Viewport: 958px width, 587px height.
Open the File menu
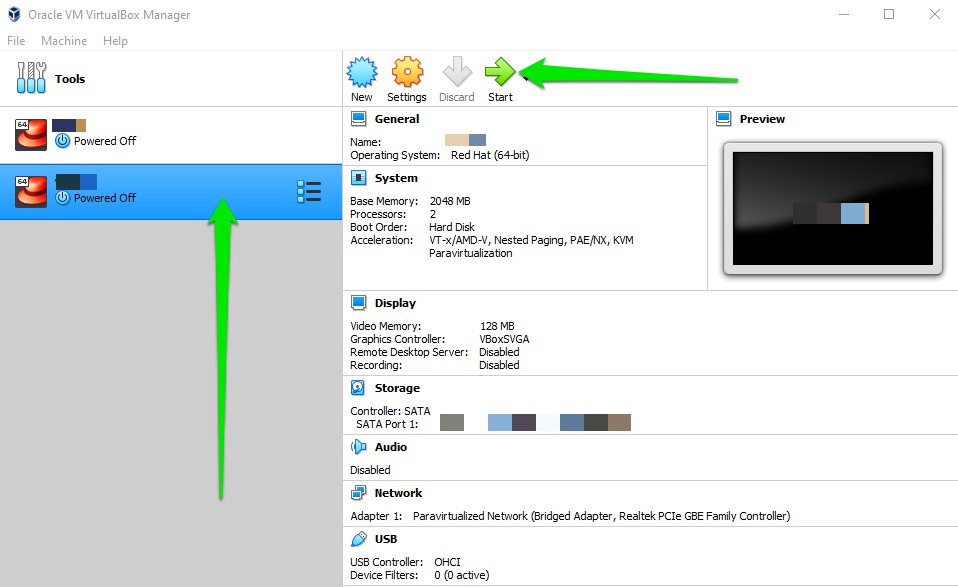pos(16,41)
